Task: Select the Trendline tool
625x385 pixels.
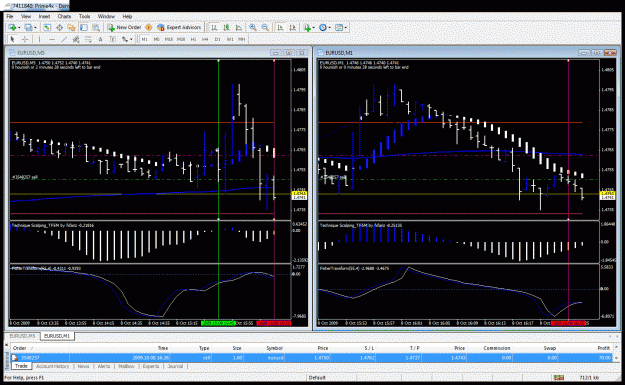Action: coord(64,39)
